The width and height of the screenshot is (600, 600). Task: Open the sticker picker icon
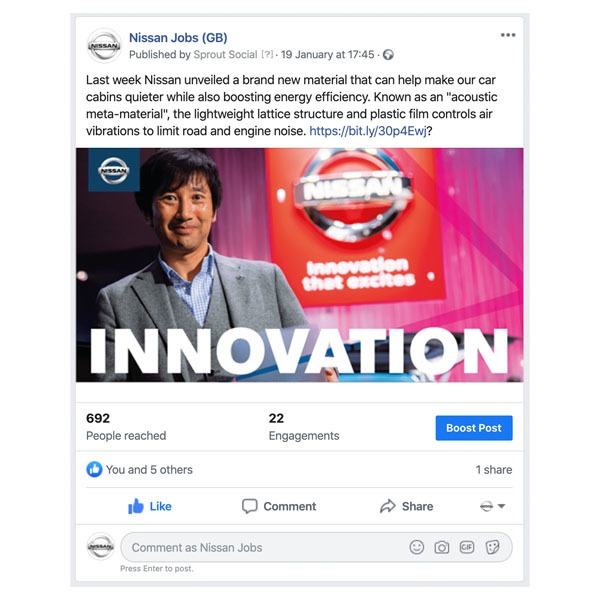[492, 547]
